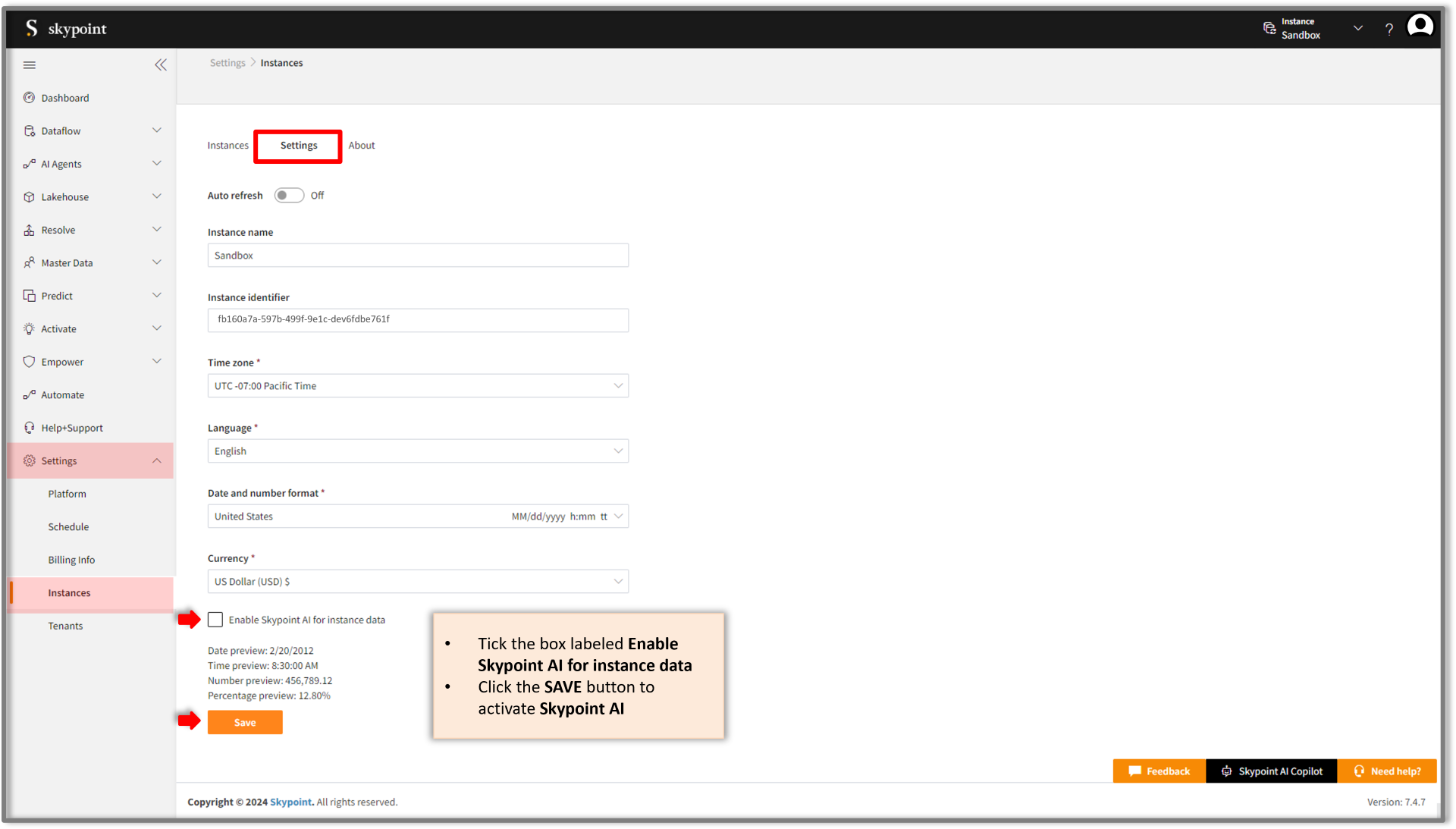The width and height of the screenshot is (1456, 829).
Task: Select the Currency dropdown
Action: (x=418, y=581)
